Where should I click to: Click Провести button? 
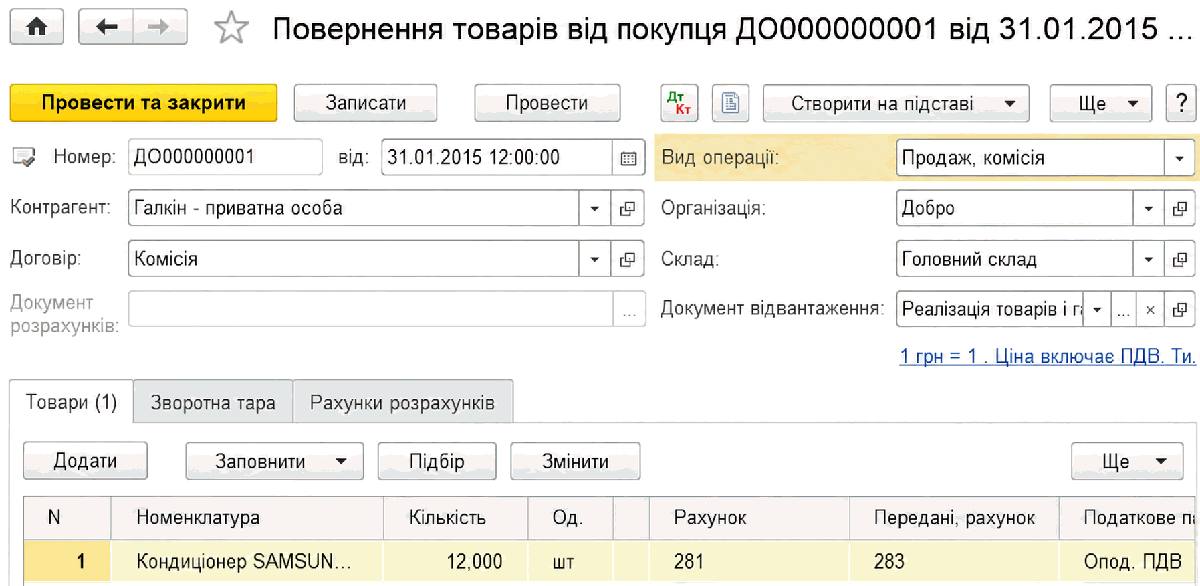point(547,103)
